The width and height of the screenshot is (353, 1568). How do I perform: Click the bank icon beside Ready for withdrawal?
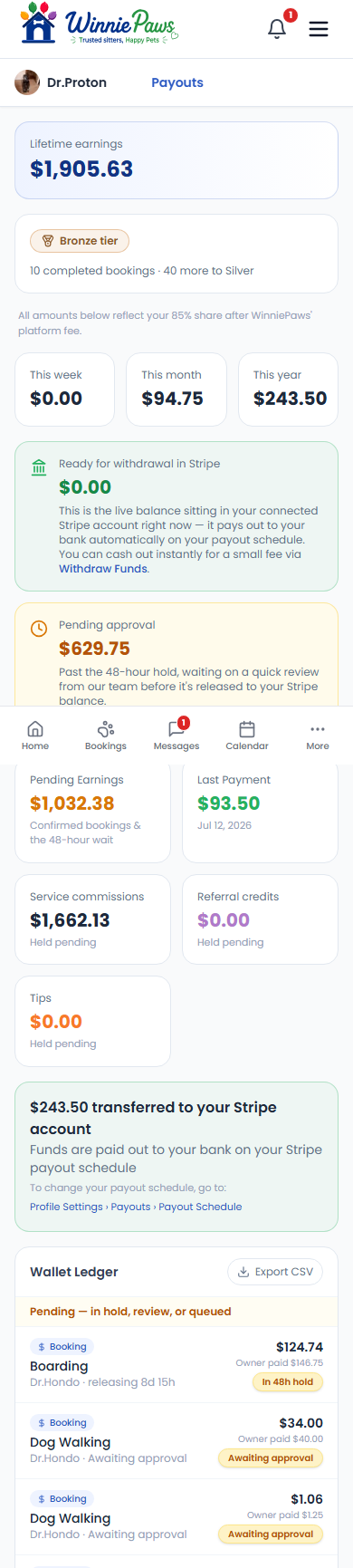coord(38,467)
